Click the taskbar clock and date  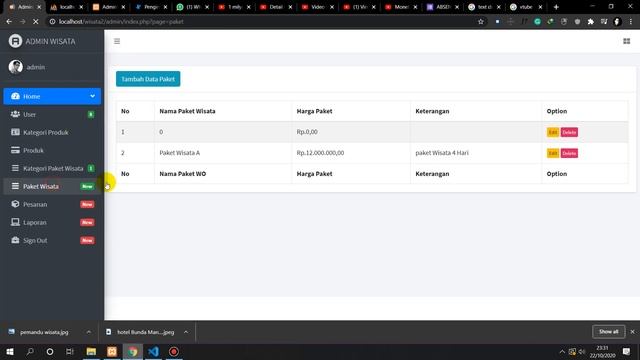pyautogui.click(x=602, y=351)
